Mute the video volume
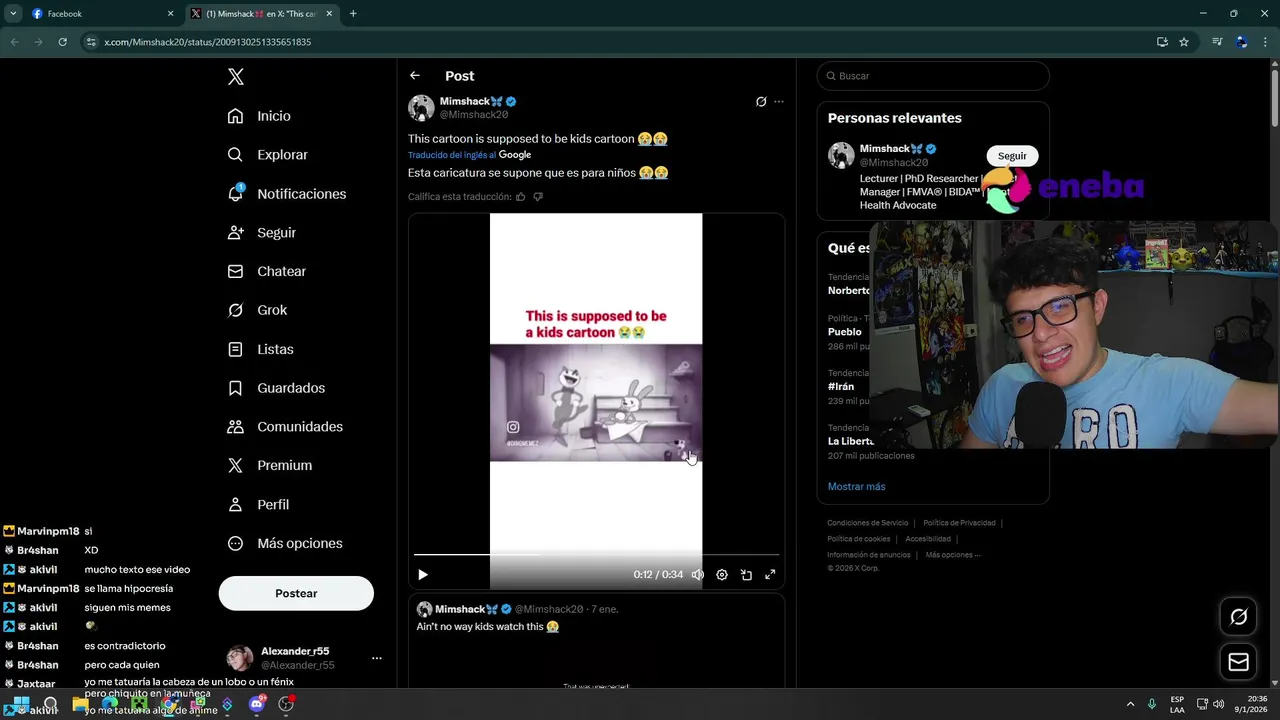The height and width of the screenshot is (720, 1280). 698,575
